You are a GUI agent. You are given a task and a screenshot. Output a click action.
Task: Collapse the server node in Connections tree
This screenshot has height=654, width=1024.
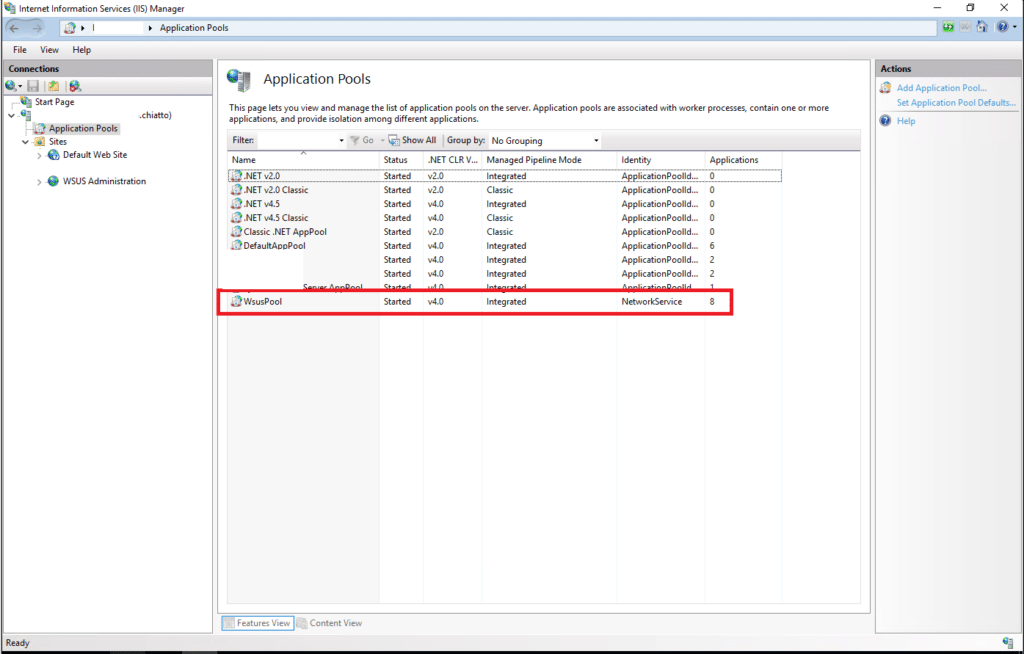[x=11, y=116]
